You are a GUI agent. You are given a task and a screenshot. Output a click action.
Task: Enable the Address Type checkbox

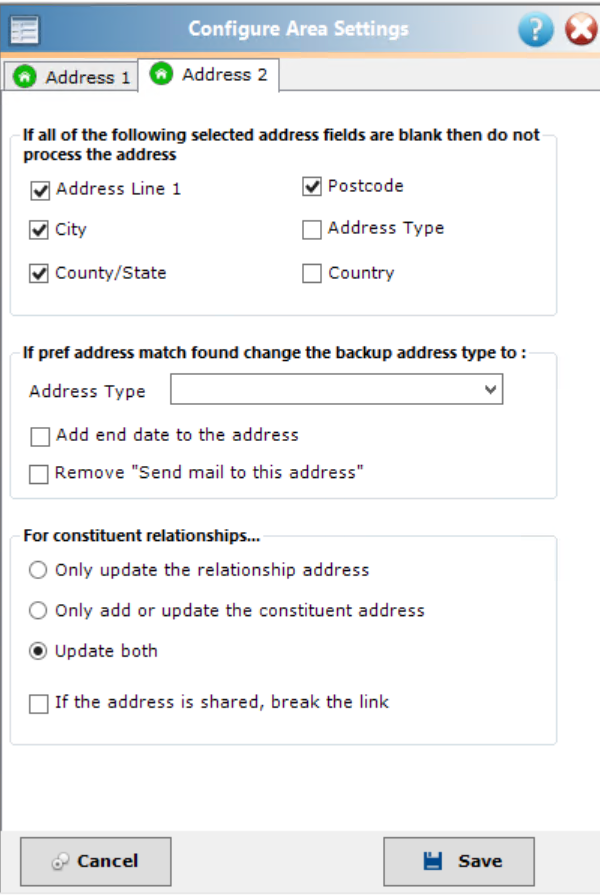[312, 229]
